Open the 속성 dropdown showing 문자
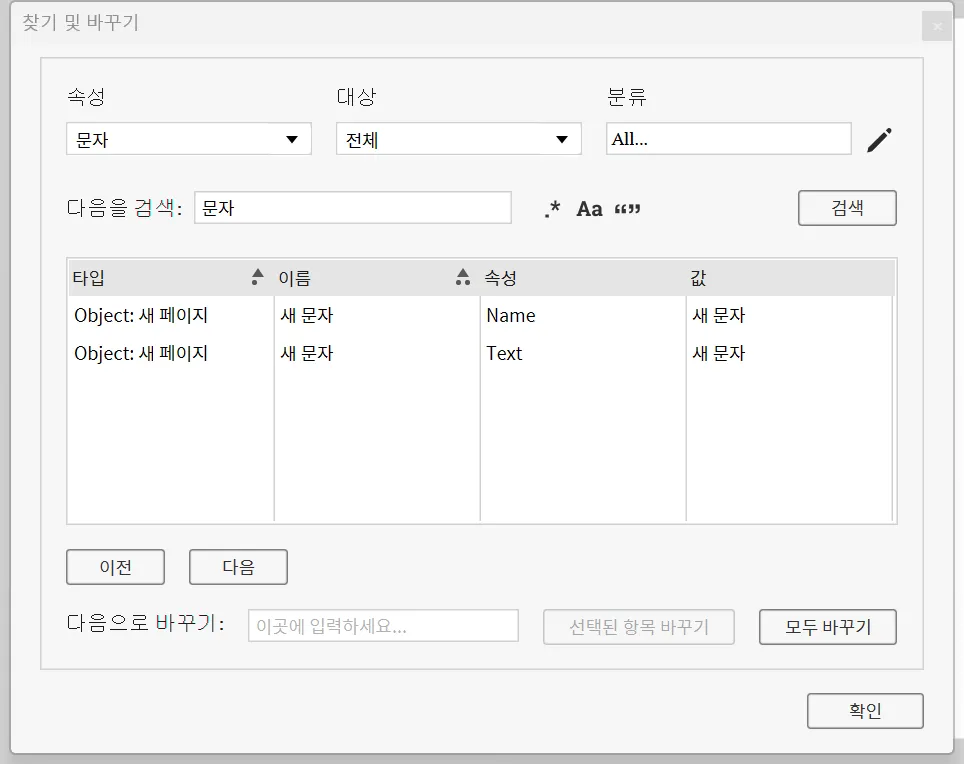Screen dimensions: 964x764 189,139
